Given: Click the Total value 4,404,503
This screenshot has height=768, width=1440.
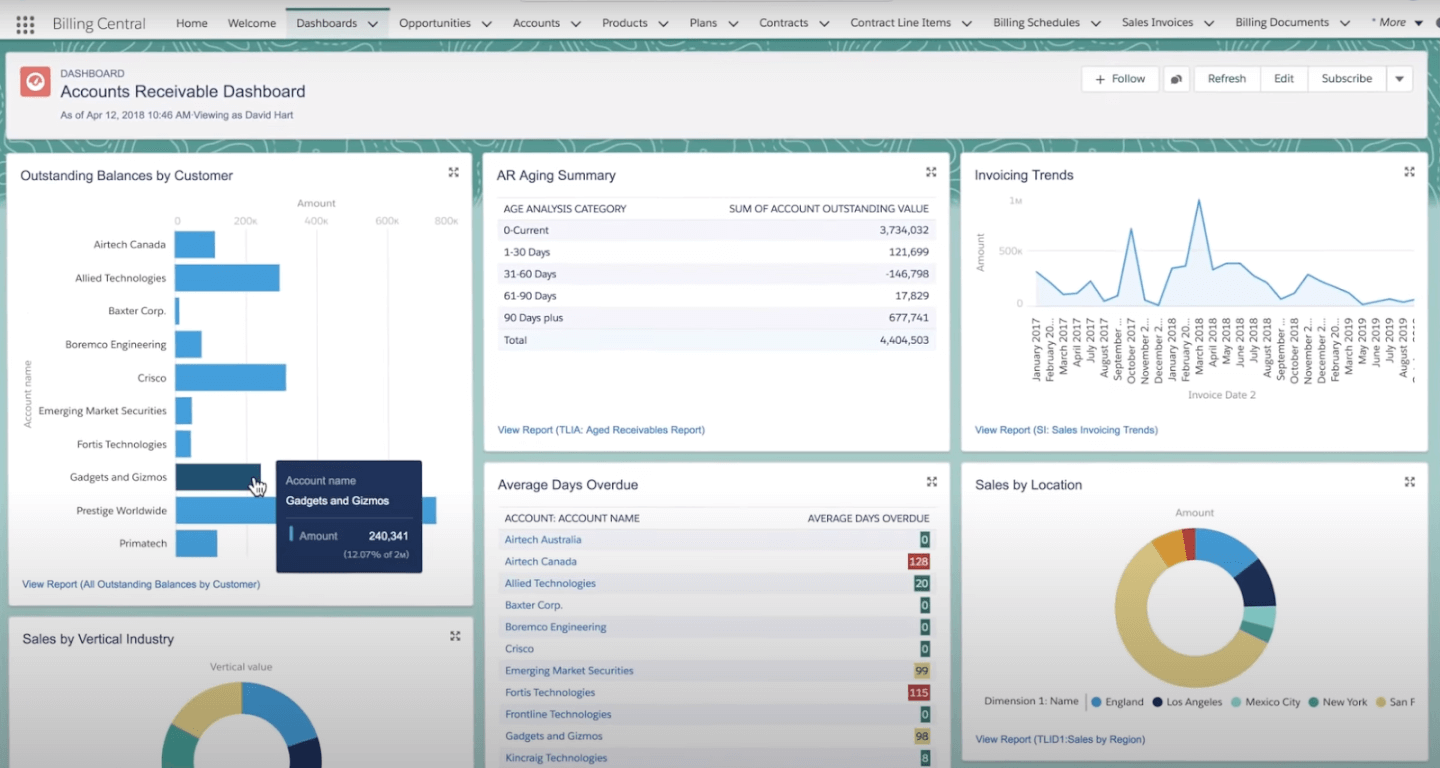Looking at the screenshot, I should pos(904,340).
